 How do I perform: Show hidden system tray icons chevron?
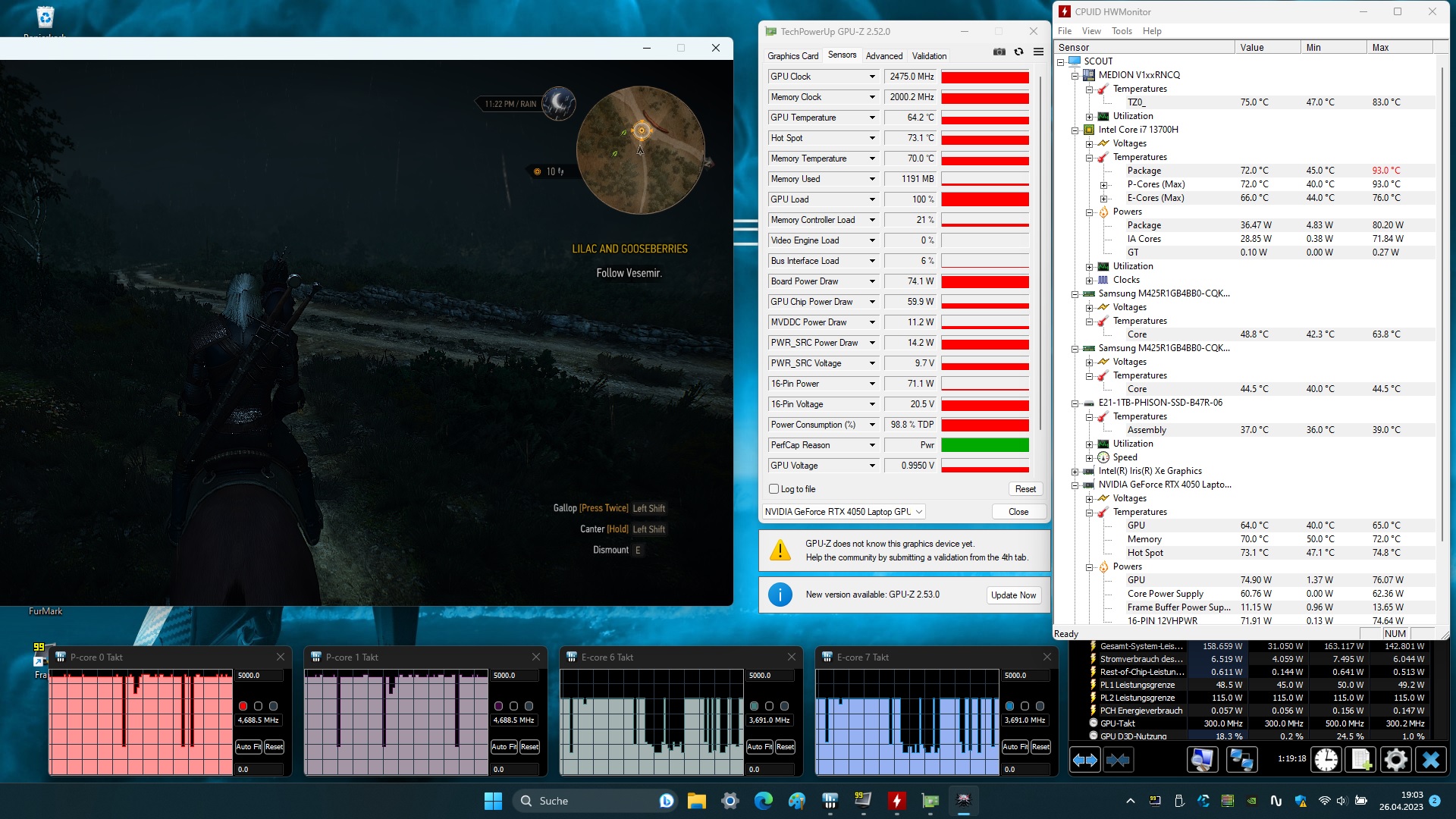coord(1131,801)
